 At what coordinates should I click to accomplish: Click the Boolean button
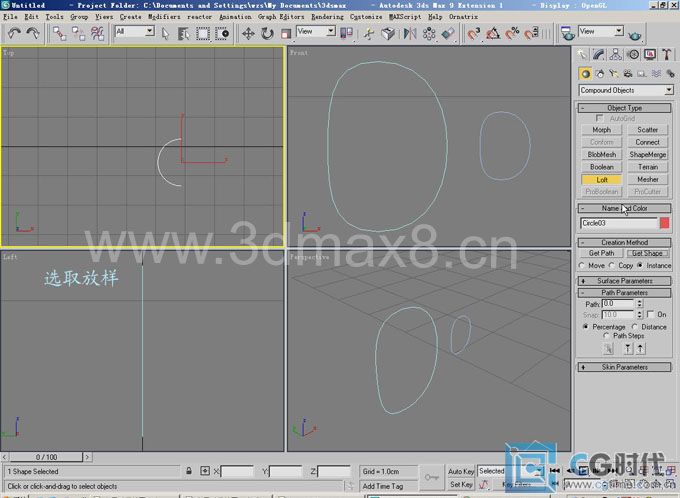coord(602,167)
